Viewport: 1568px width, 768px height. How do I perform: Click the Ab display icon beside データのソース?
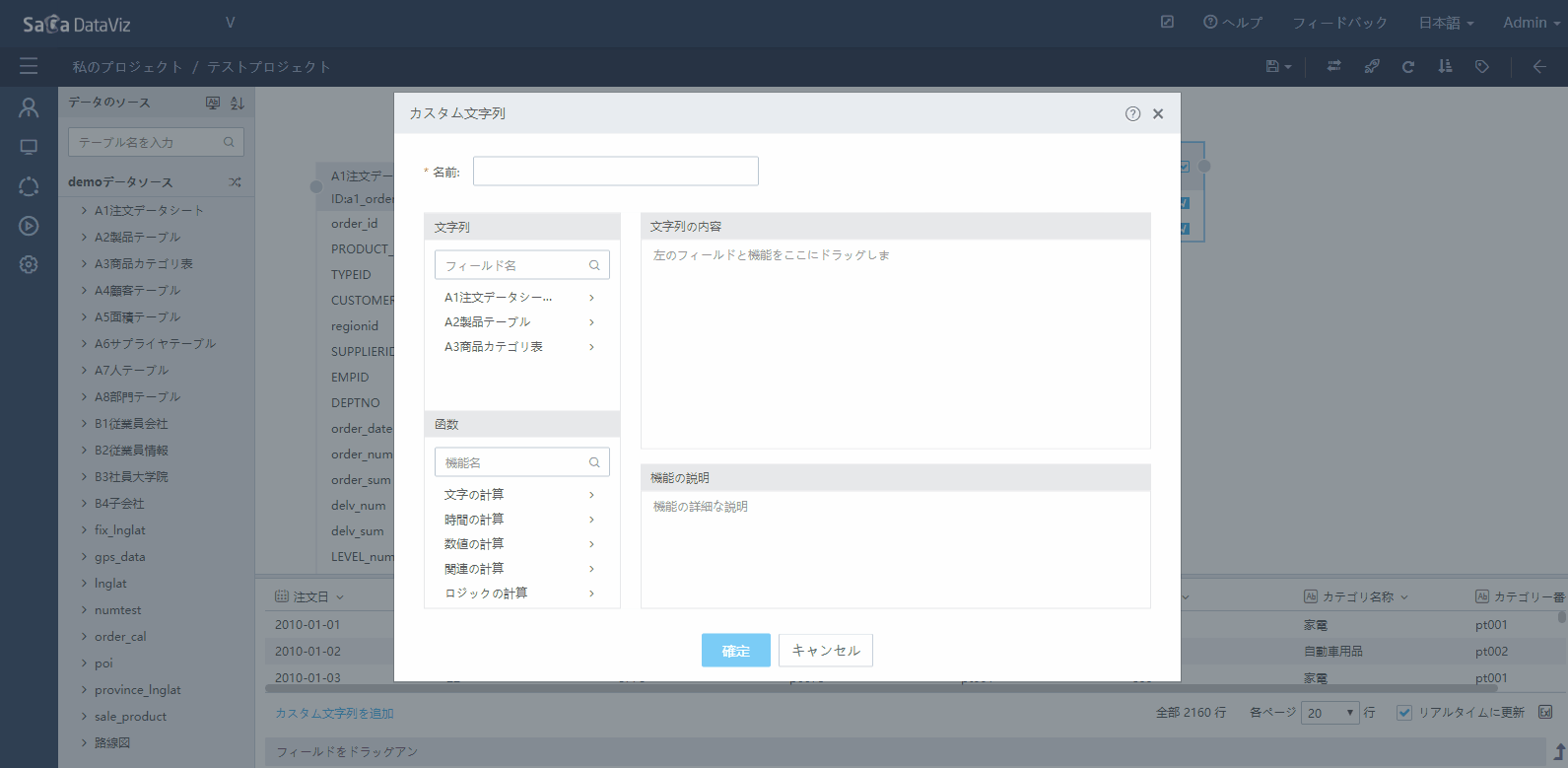(213, 103)
